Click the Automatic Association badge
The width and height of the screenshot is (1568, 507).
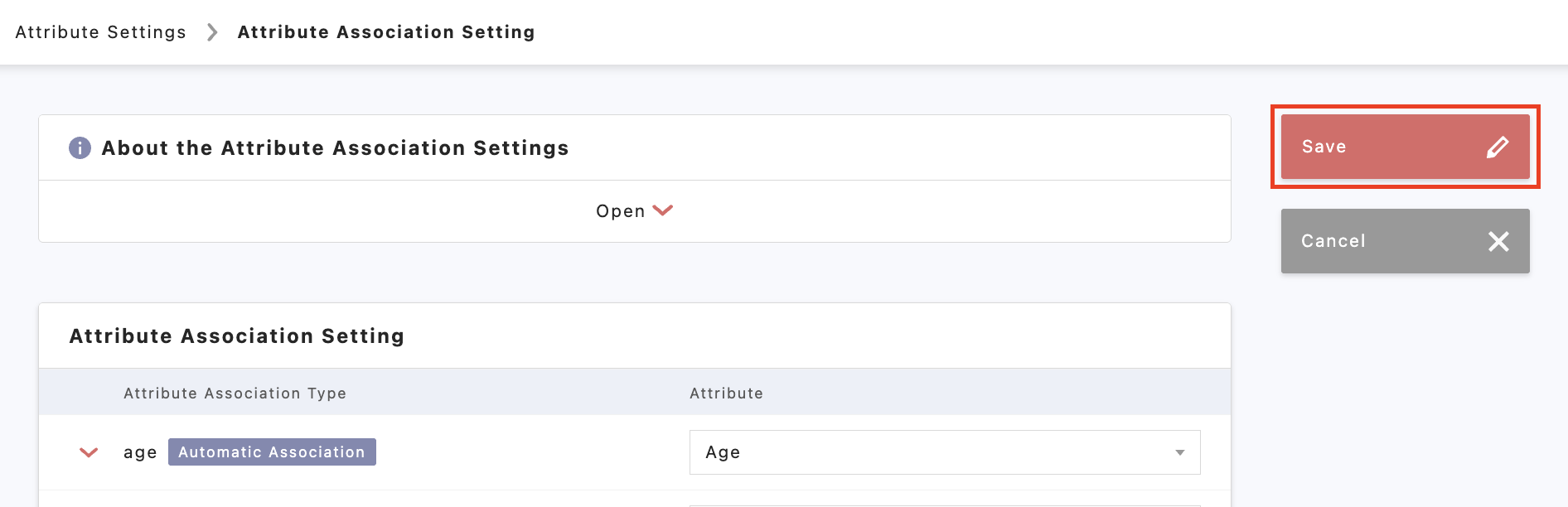click(272, 452)
